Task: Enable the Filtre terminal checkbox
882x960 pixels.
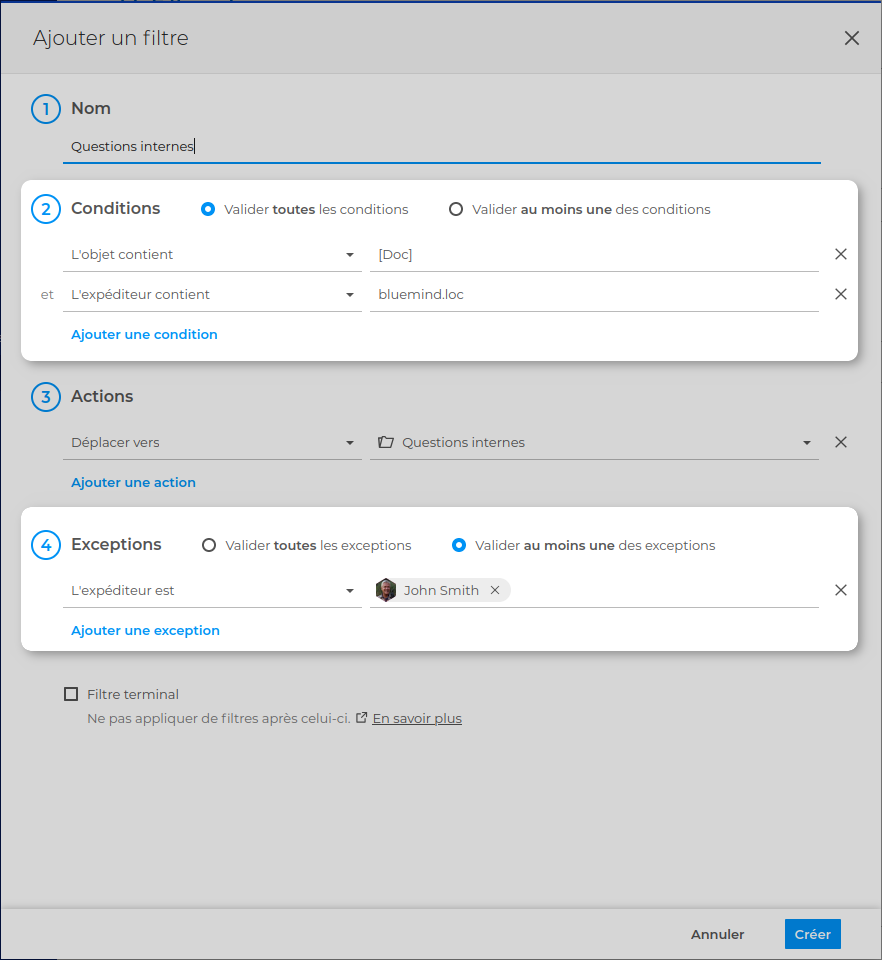Action: 71,694
